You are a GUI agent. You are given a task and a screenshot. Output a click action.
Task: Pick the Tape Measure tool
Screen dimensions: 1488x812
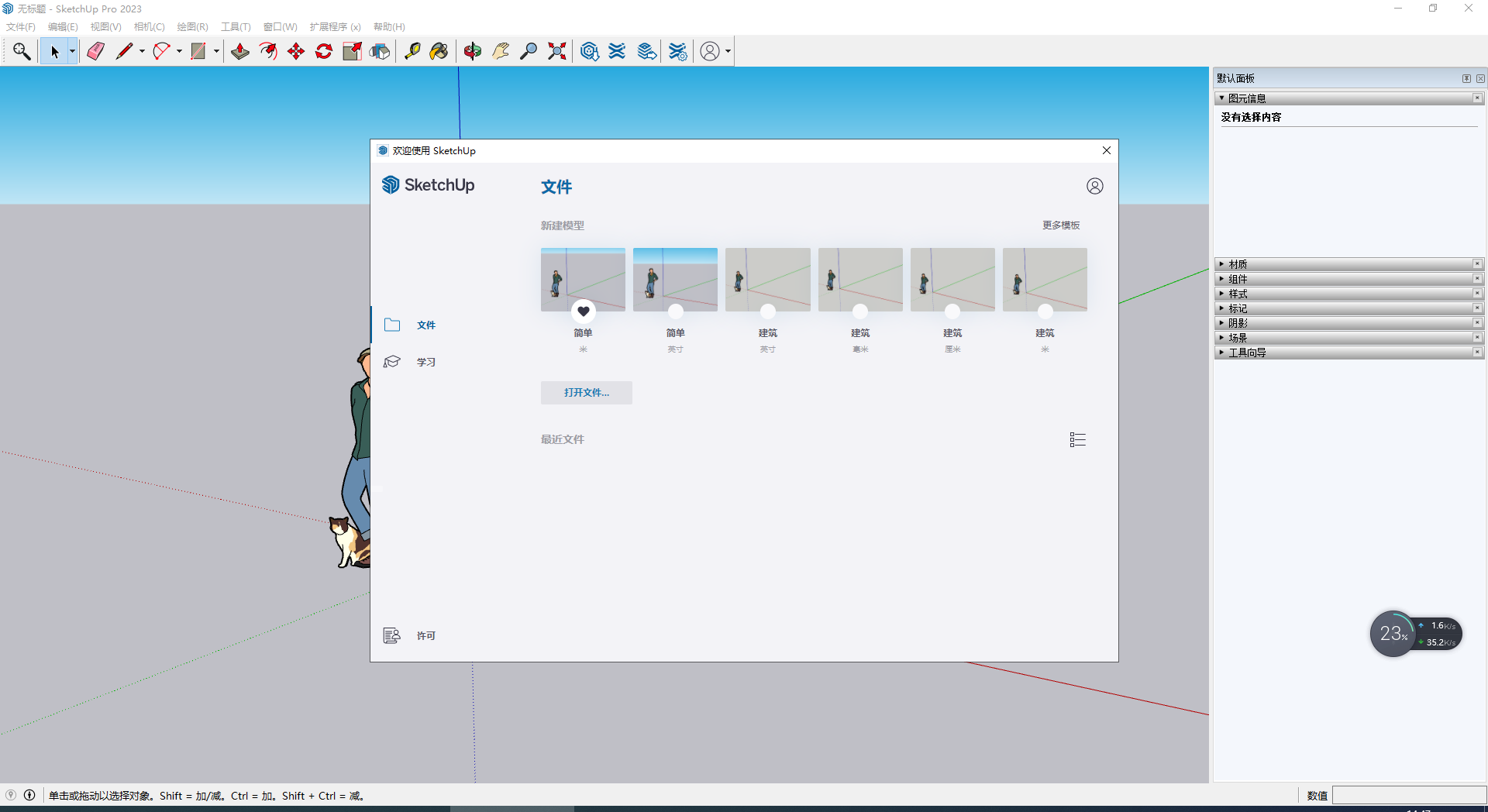[x=412, y=51]
